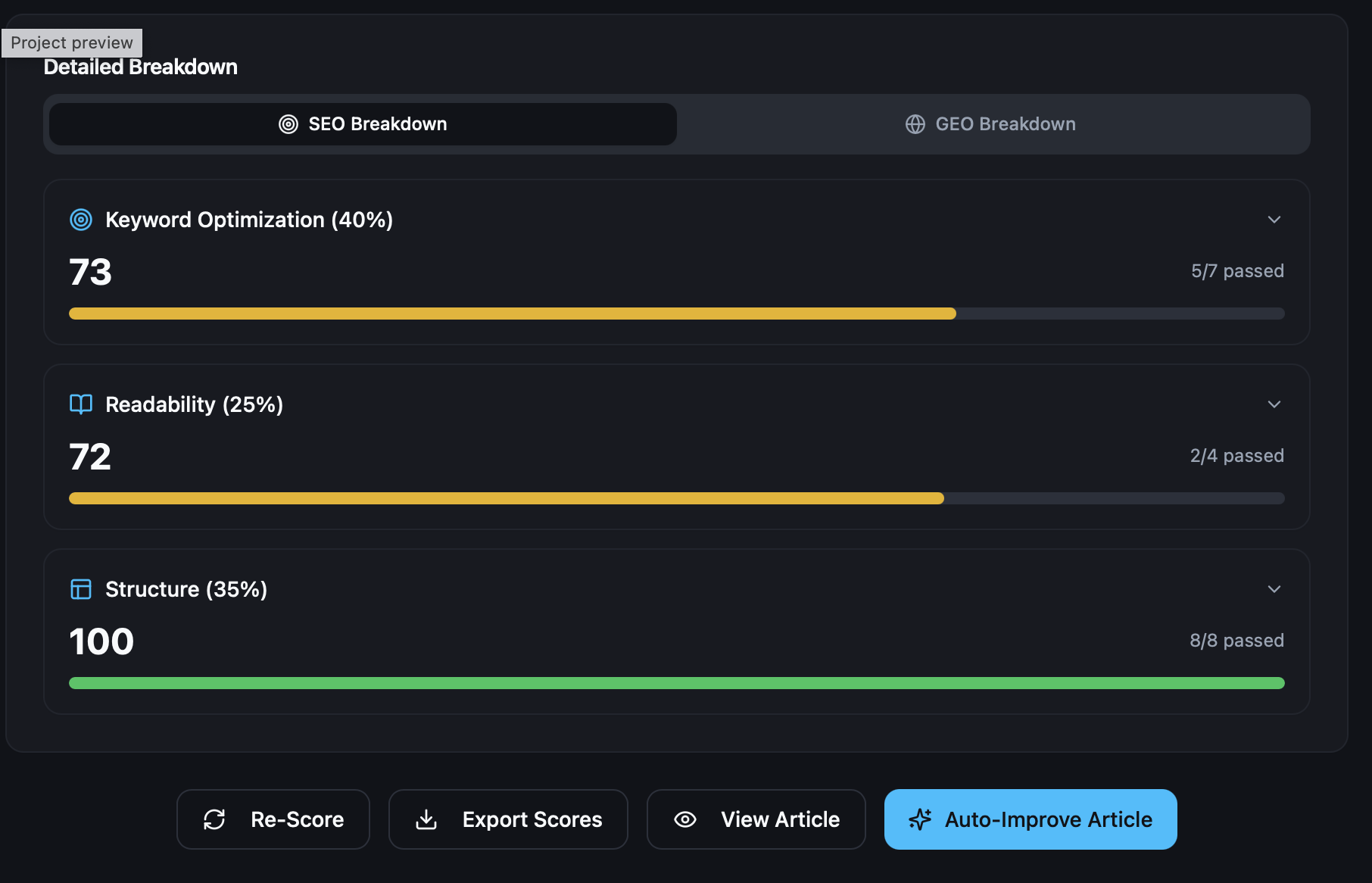Screen dimensions: 1372x883
Task: Click the score value 72
Action: point(90,457)
